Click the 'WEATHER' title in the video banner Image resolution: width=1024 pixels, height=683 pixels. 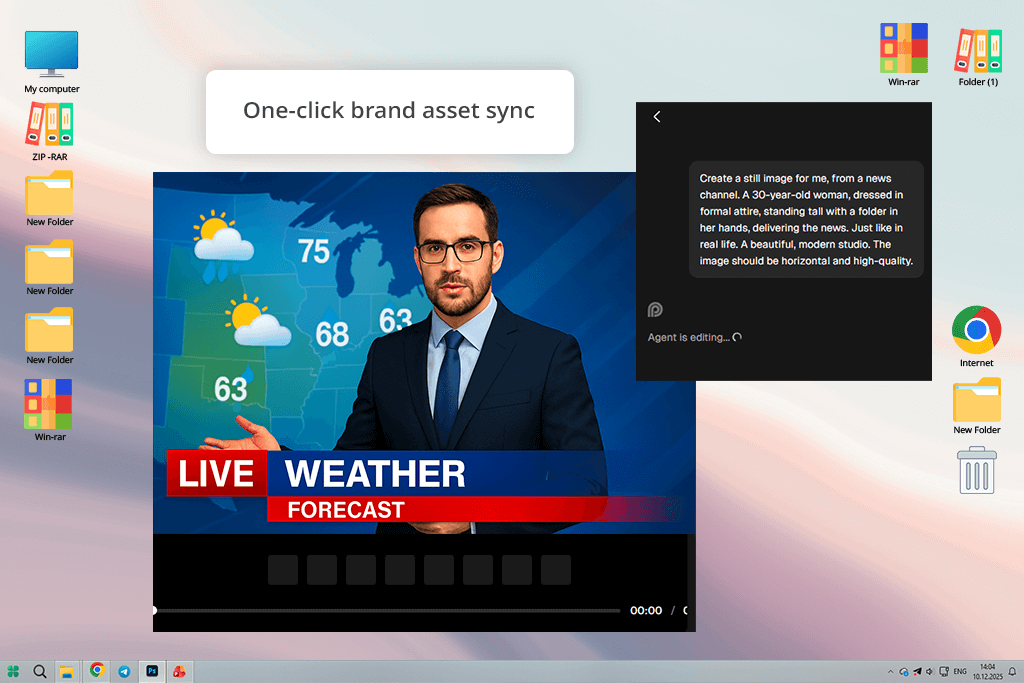375,474
